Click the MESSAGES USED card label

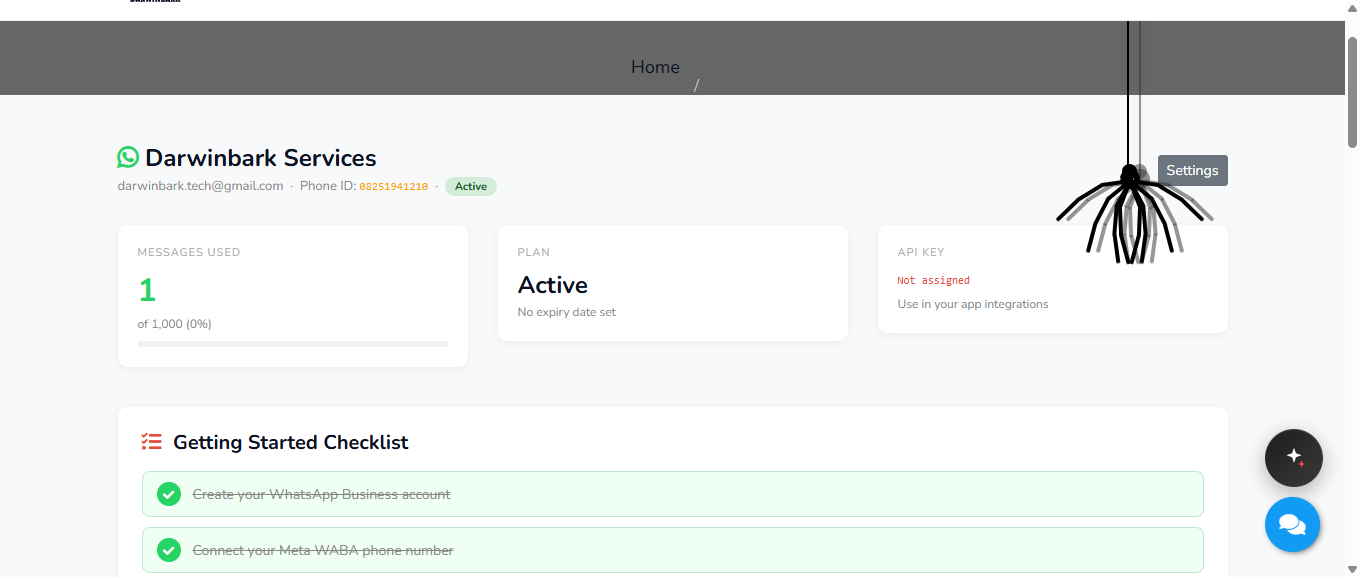189,252
